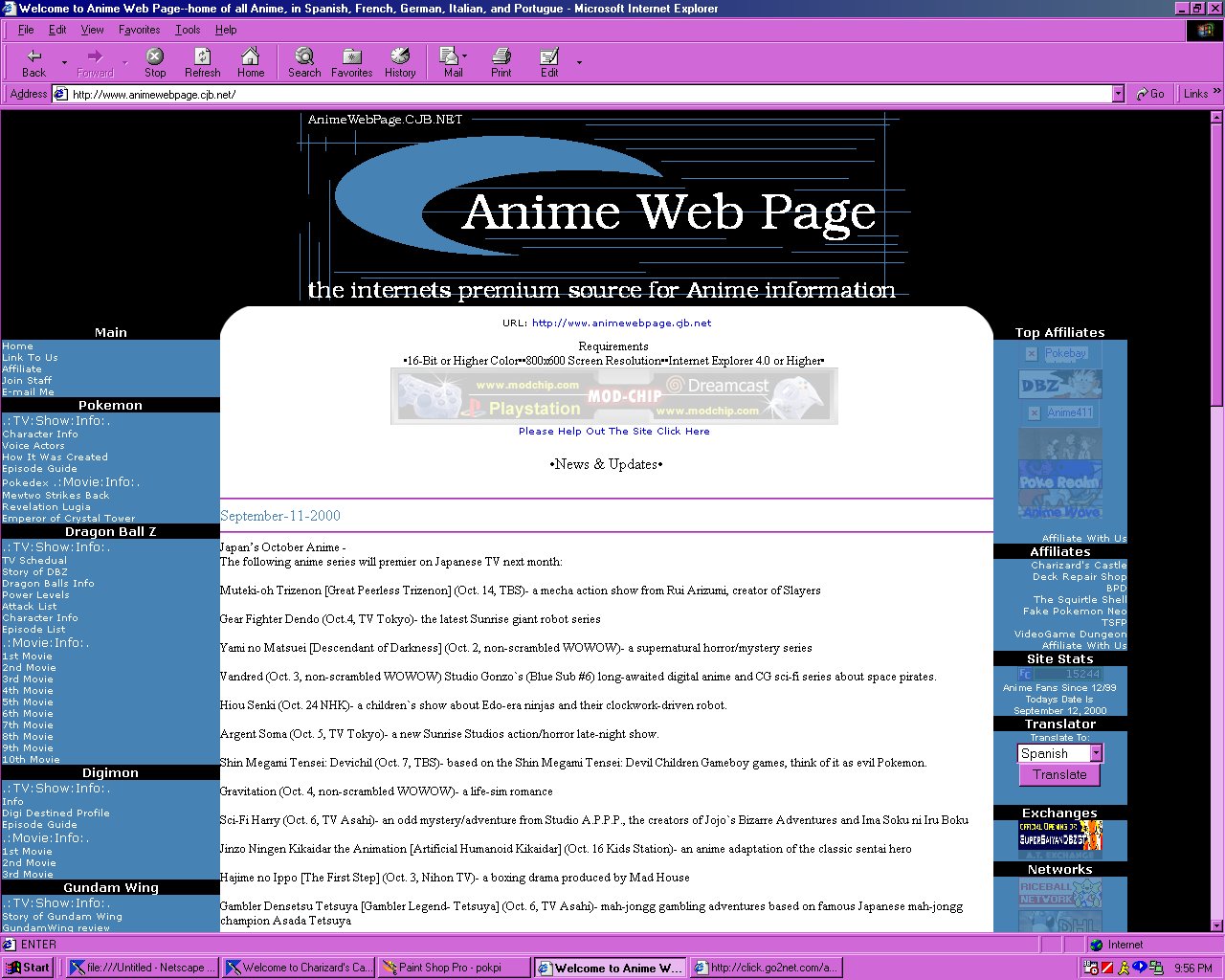The image size is (1225, 980).
Task: Switch to the Untitled Netscape taskbar button
Action: 143,968
